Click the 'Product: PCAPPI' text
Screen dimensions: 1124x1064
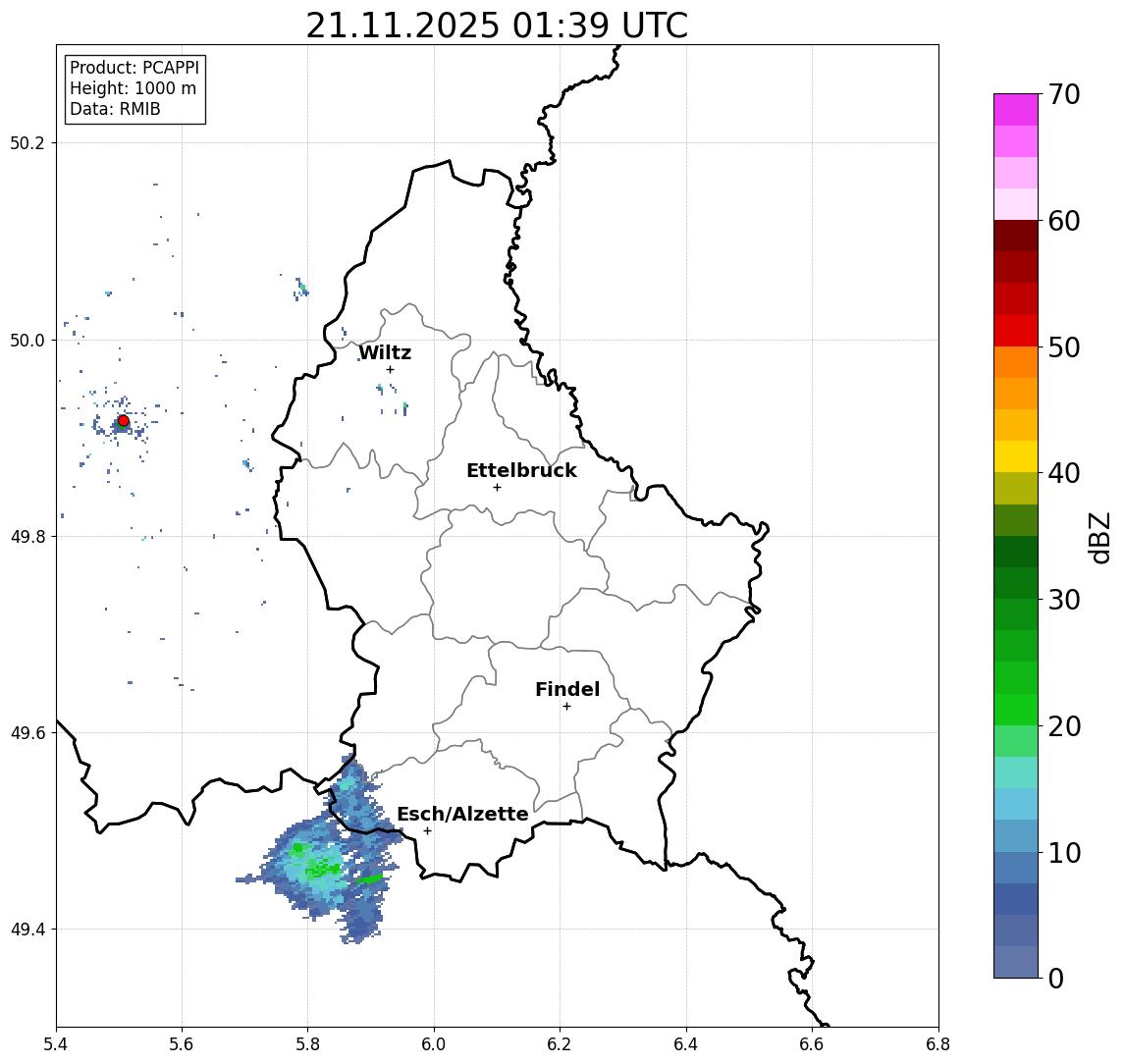coord(134,68)
